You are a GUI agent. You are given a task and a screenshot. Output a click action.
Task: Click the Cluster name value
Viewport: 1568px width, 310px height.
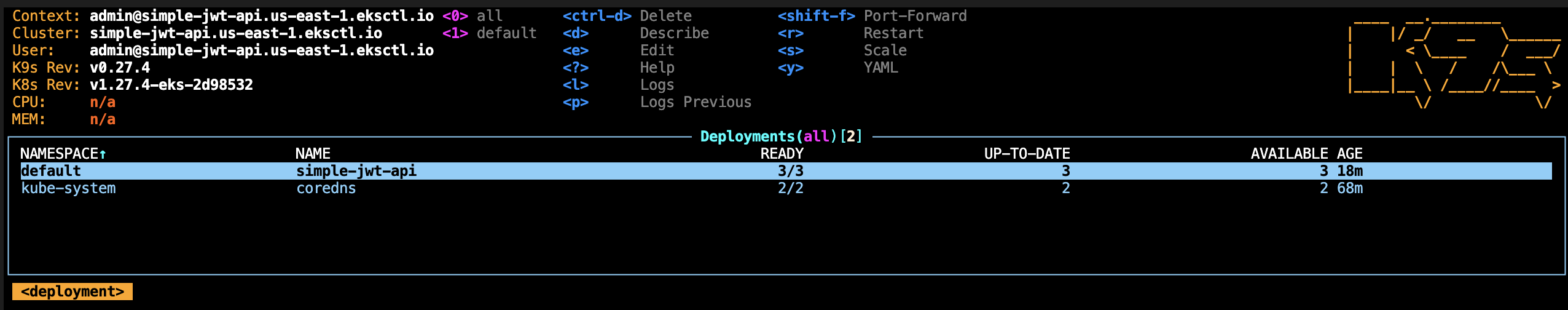coord(236,33)
